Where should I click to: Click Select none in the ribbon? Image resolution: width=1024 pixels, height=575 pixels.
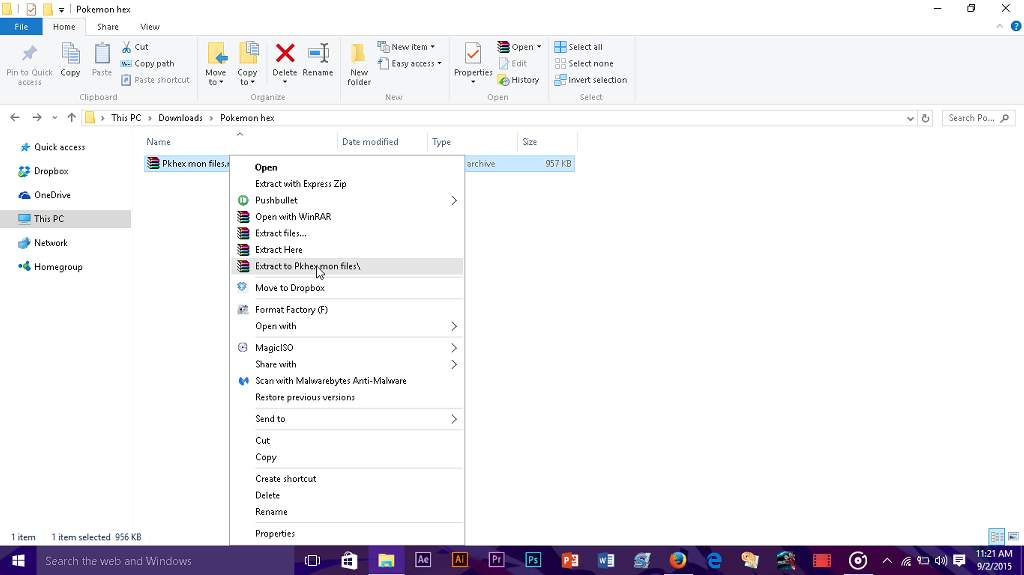click(584, 63)
